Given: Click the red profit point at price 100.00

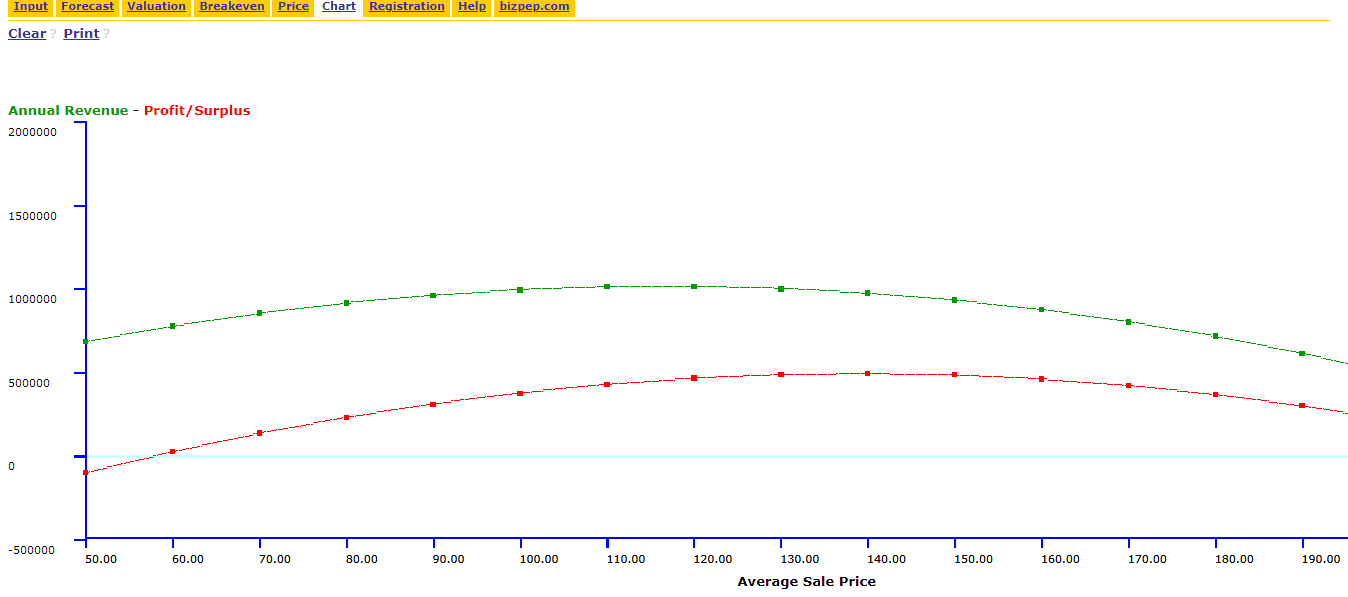Looking at the screenshot, I should tap(520, 393).
